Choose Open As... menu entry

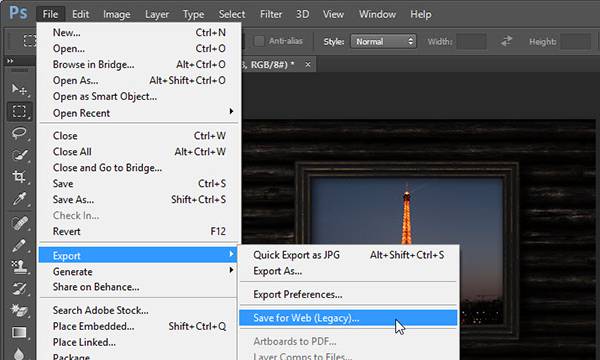(x=139, y=81)
